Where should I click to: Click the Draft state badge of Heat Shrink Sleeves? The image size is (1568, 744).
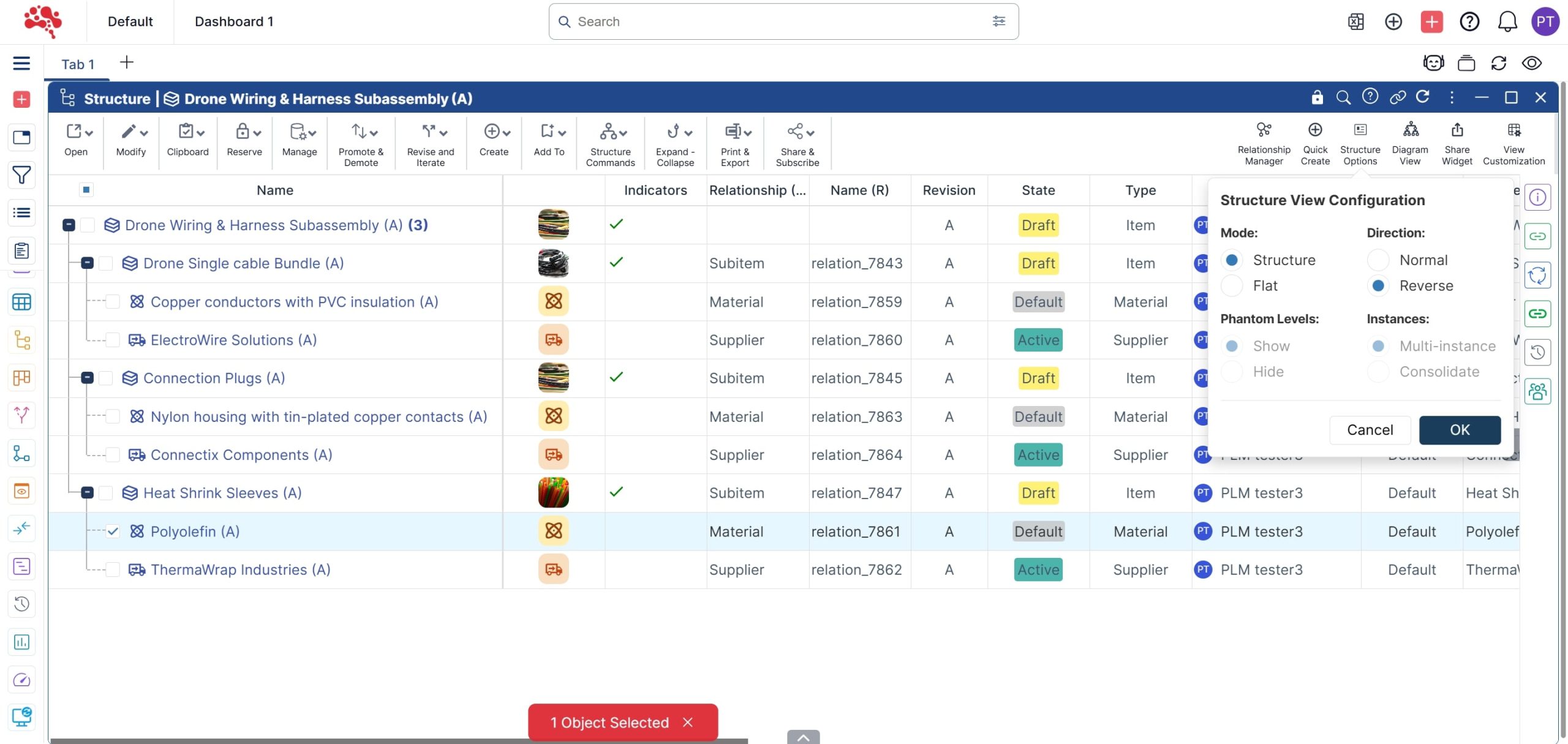[1038, 493]
